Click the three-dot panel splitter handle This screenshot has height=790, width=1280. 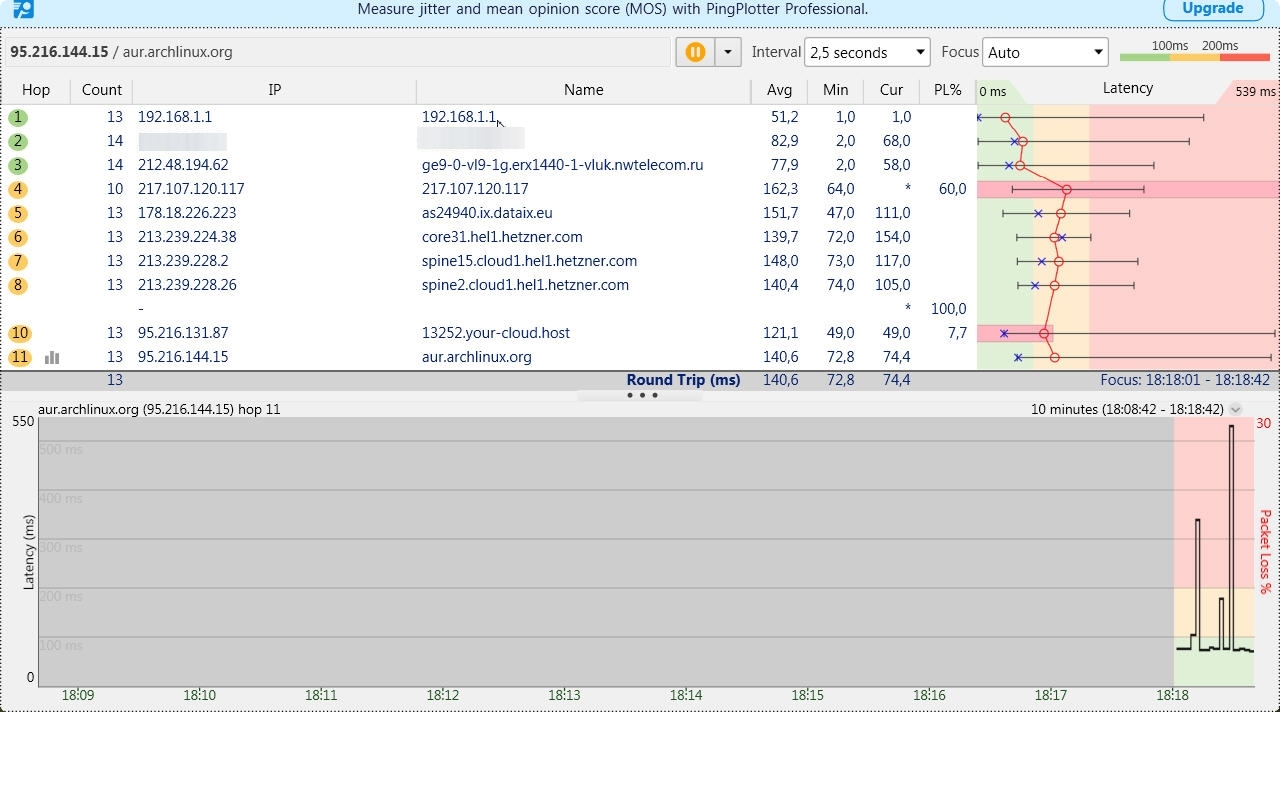click(x=641, y=395)
